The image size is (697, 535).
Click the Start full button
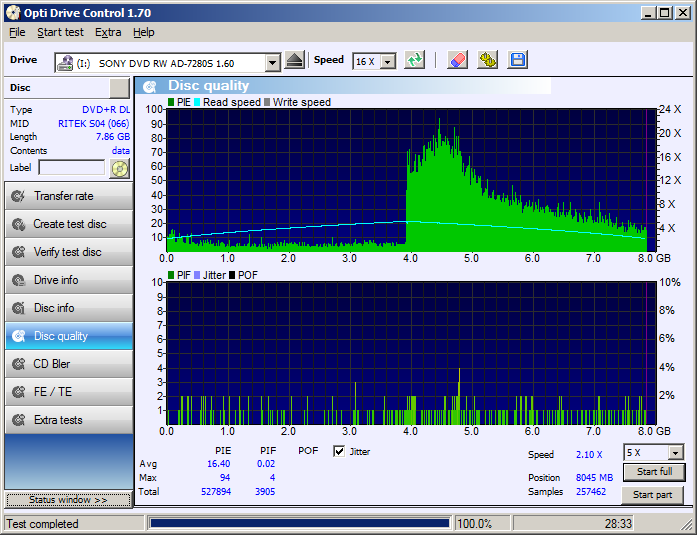point(654,472)
